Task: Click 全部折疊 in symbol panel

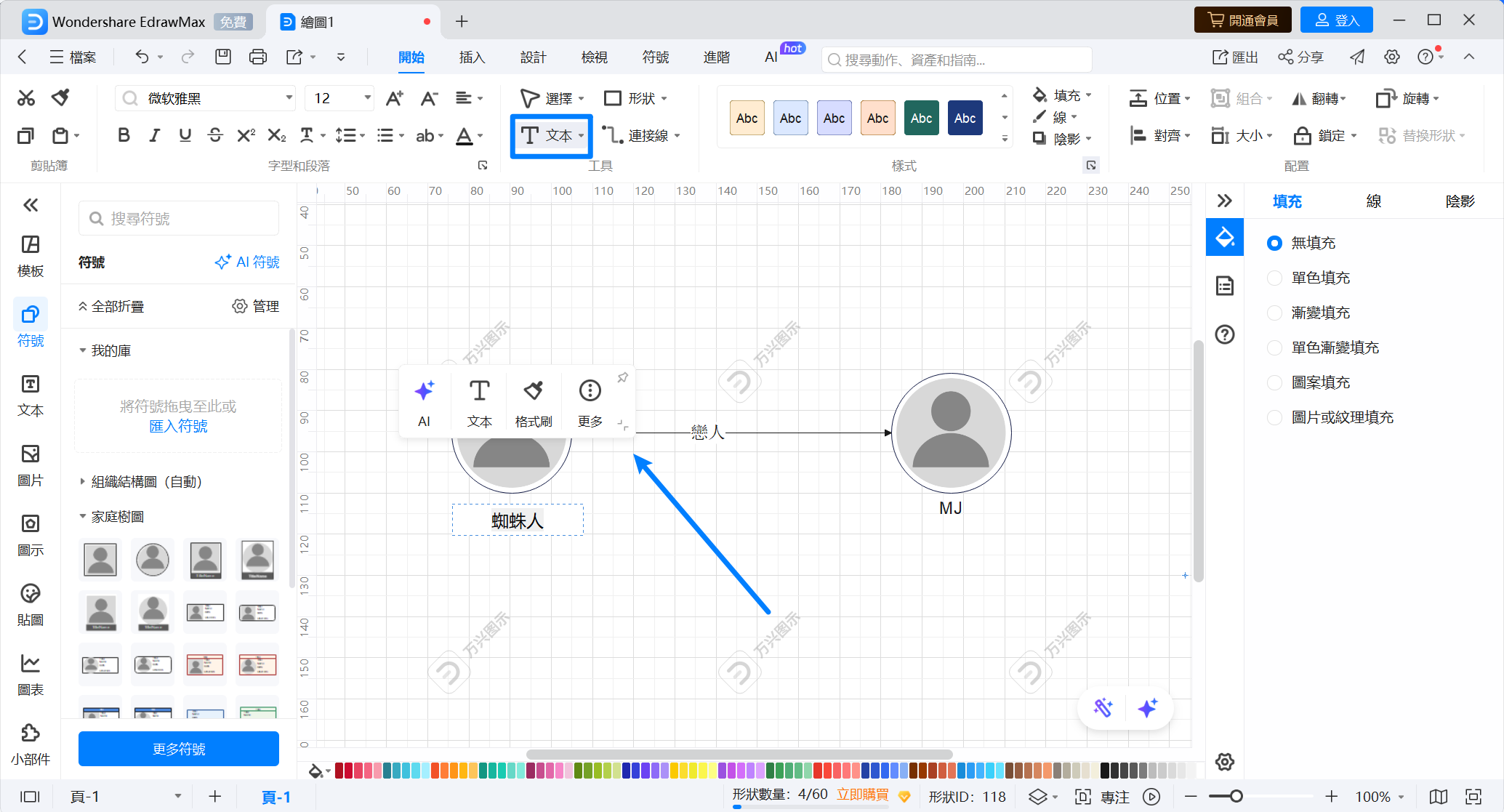Action: tap(111, 307)
